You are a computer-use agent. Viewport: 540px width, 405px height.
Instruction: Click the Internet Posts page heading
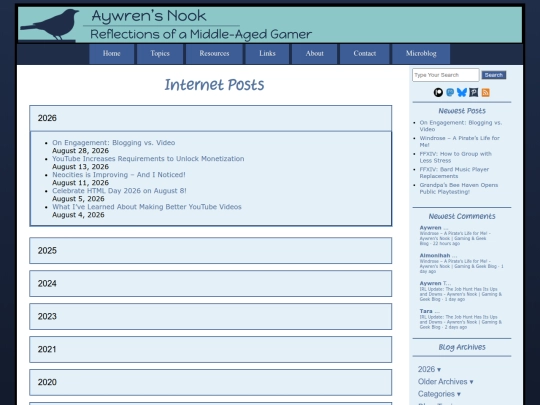click(x=214, y=85)
